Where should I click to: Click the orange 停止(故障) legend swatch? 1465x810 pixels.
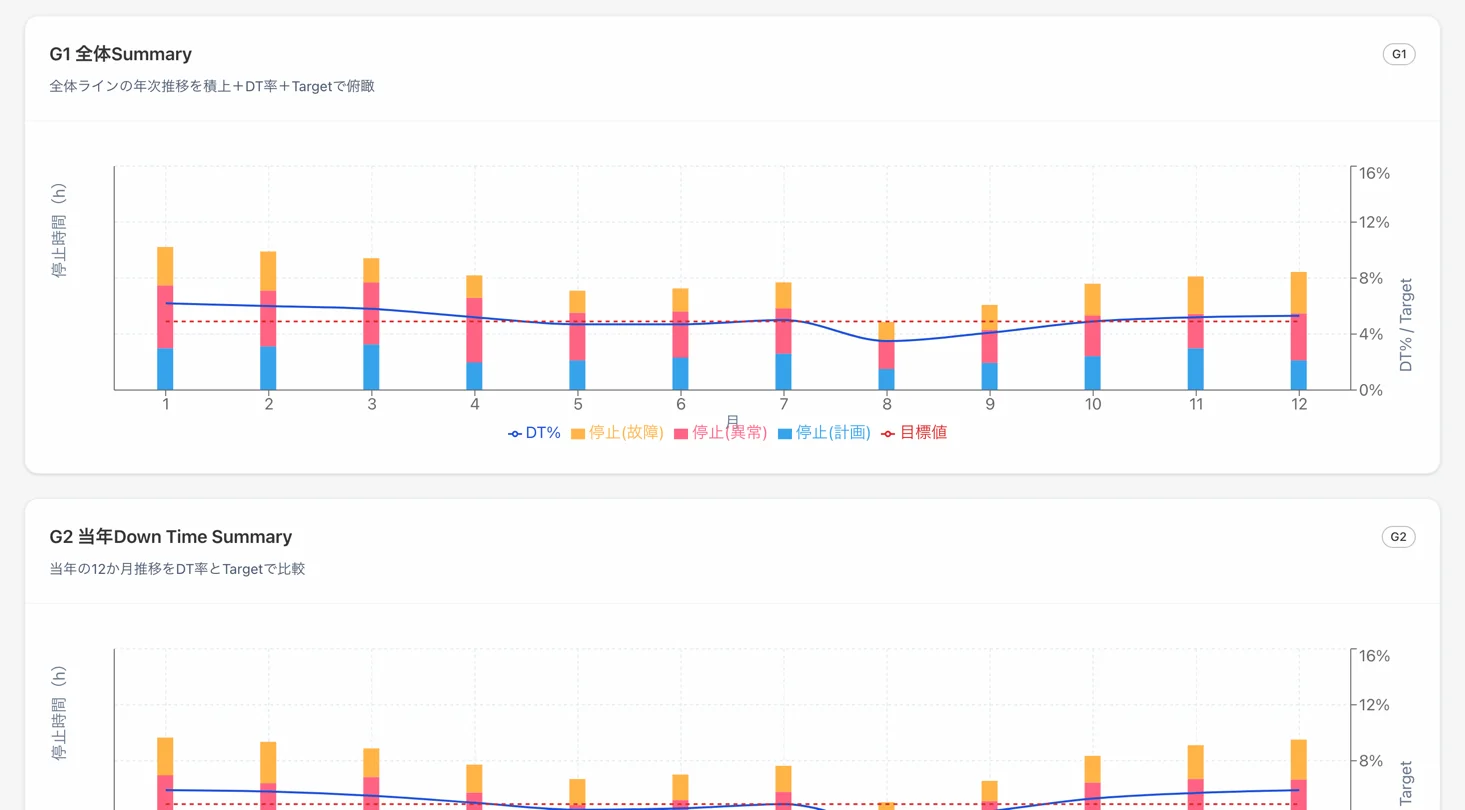[x=578, y=434]
